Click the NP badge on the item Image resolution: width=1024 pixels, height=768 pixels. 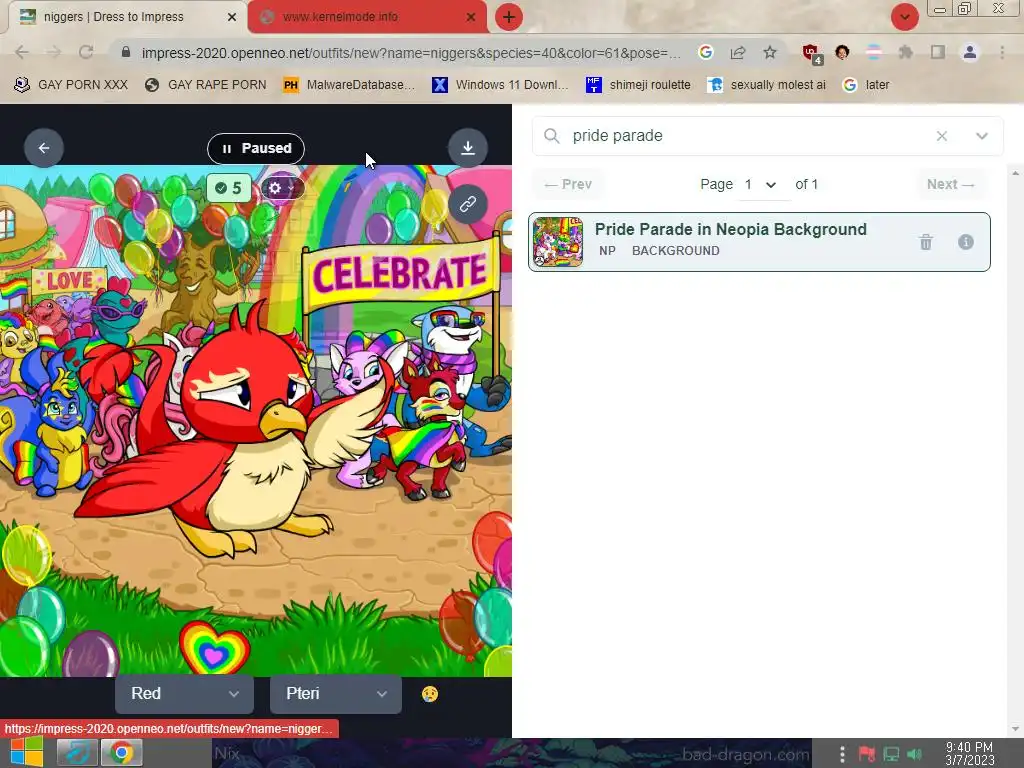click(607, 251)
